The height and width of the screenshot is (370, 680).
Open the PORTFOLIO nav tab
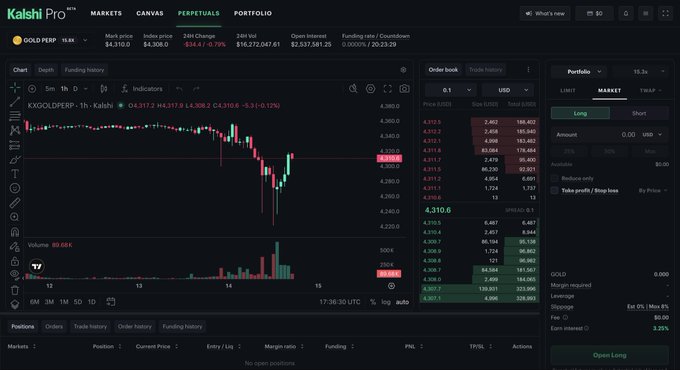253,13
